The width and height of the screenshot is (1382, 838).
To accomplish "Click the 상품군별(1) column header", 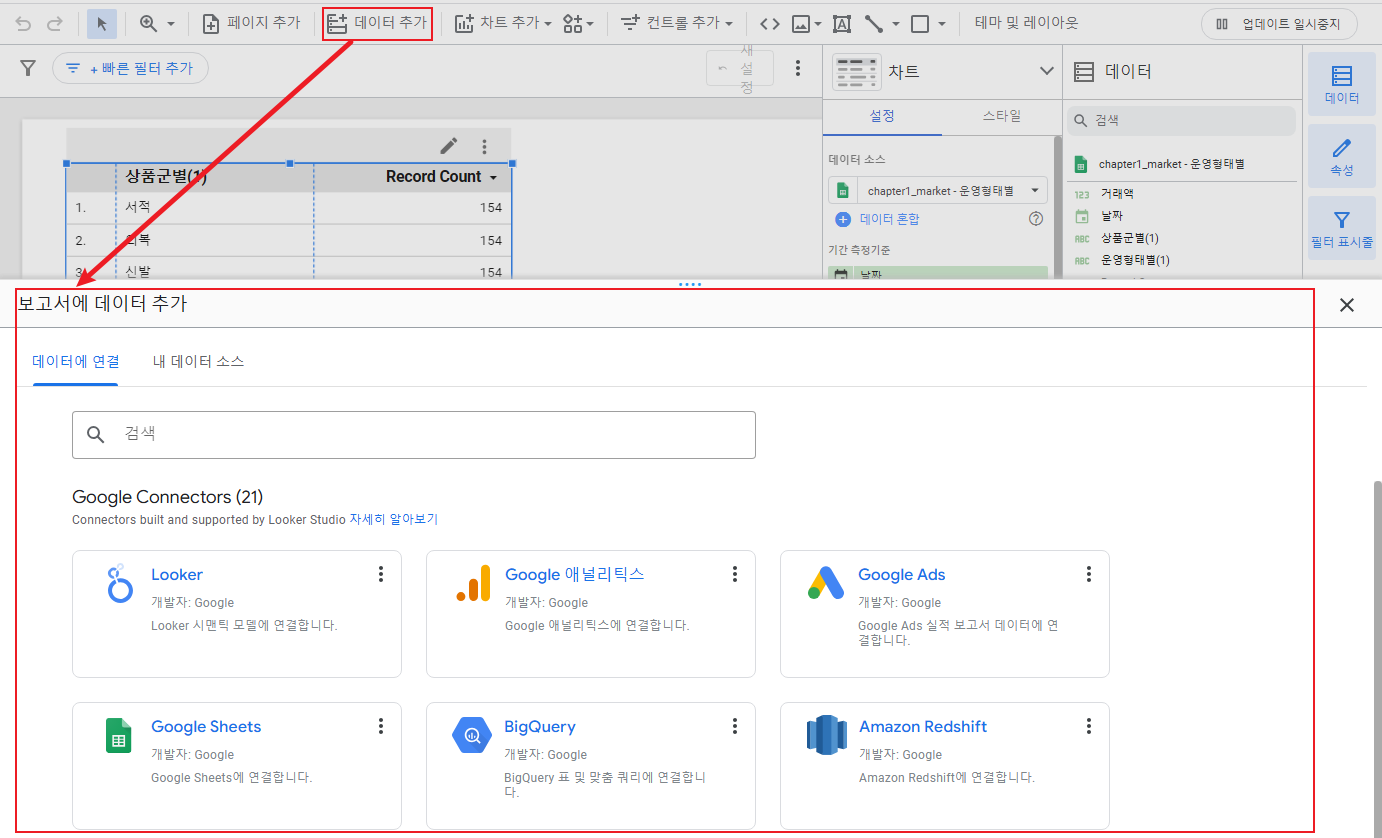I will tap(166, 177).
